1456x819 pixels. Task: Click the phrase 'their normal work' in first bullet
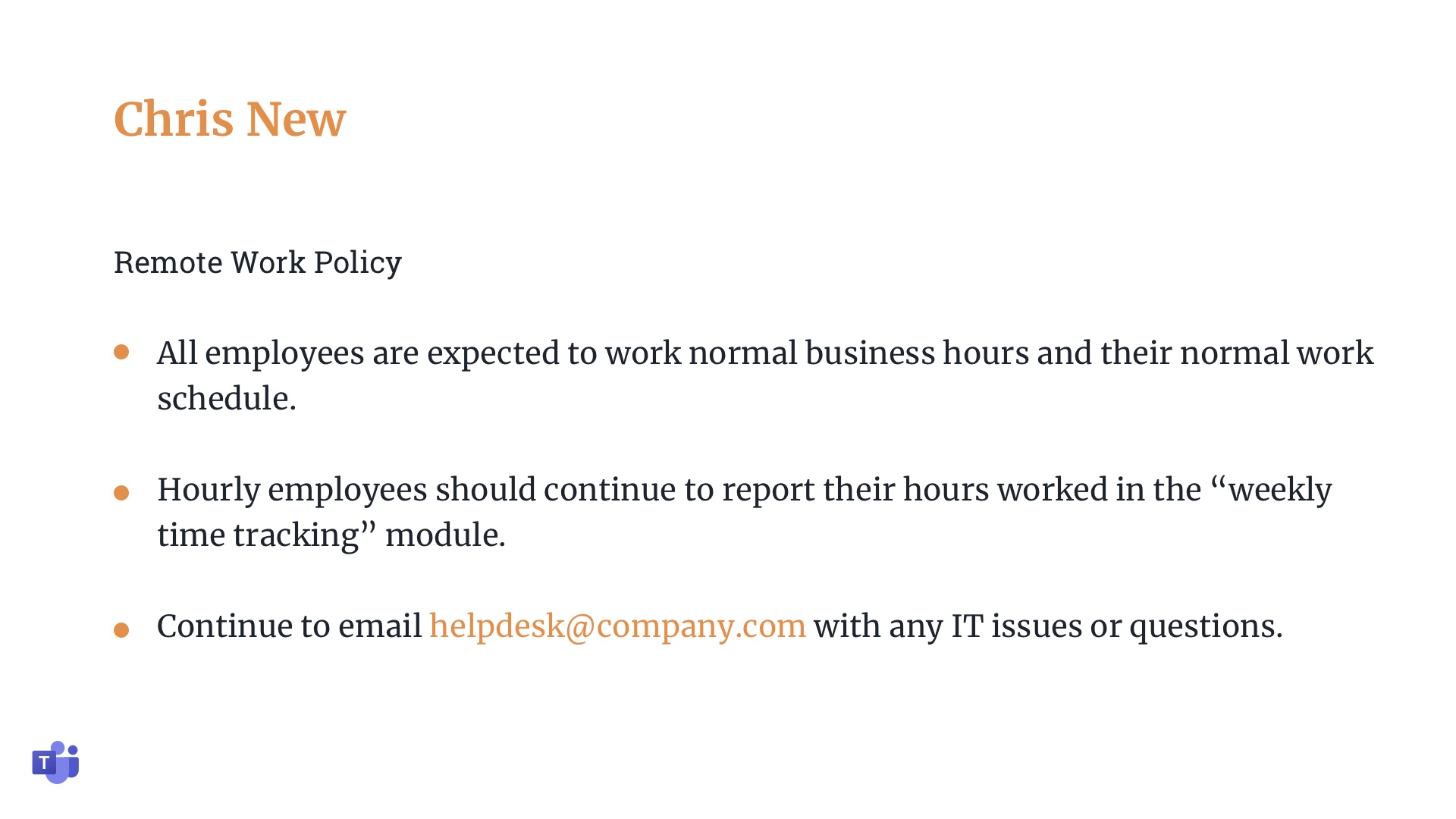tap(1237, 353)
